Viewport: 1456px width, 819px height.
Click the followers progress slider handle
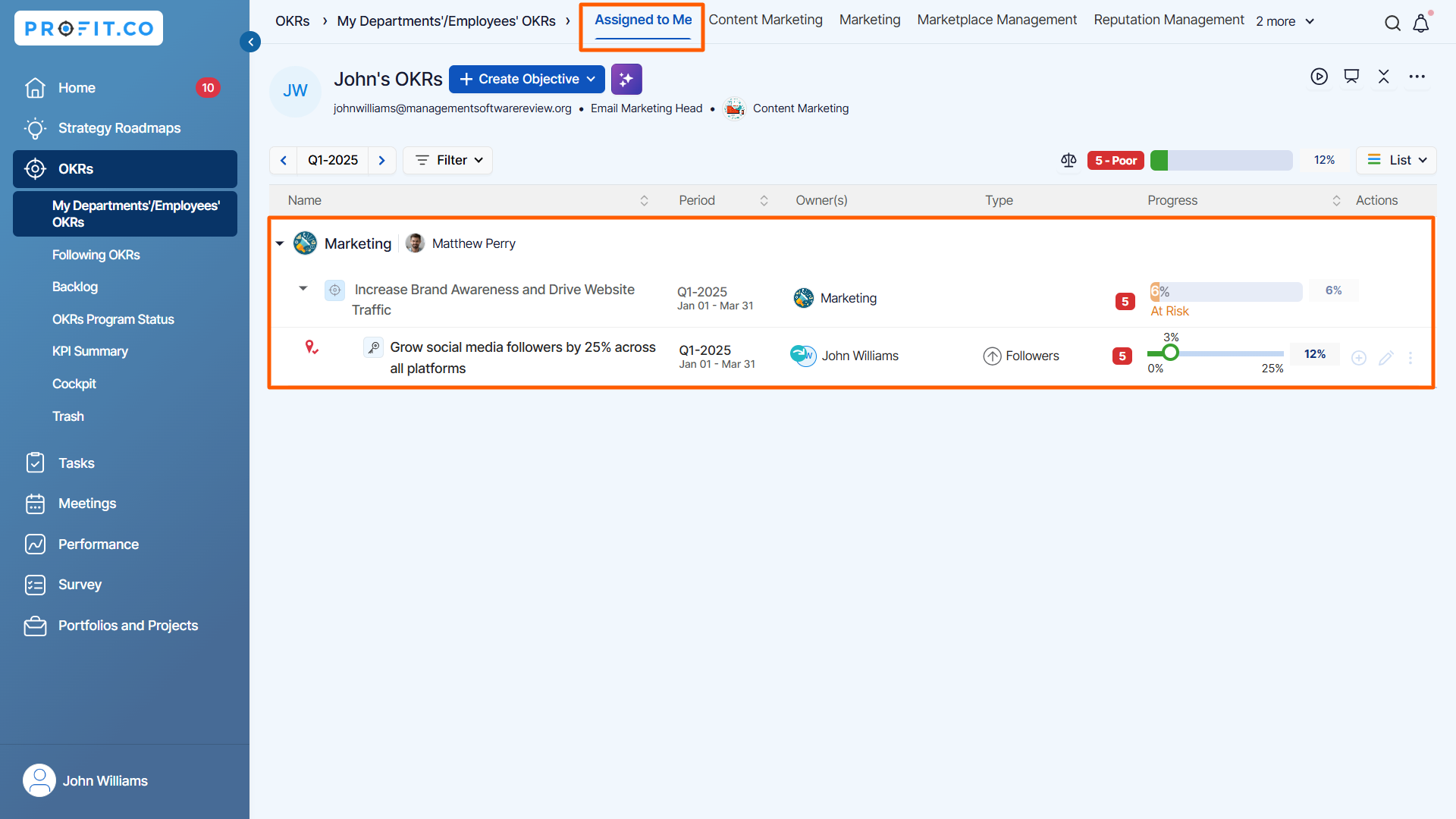click(1170, 353)
